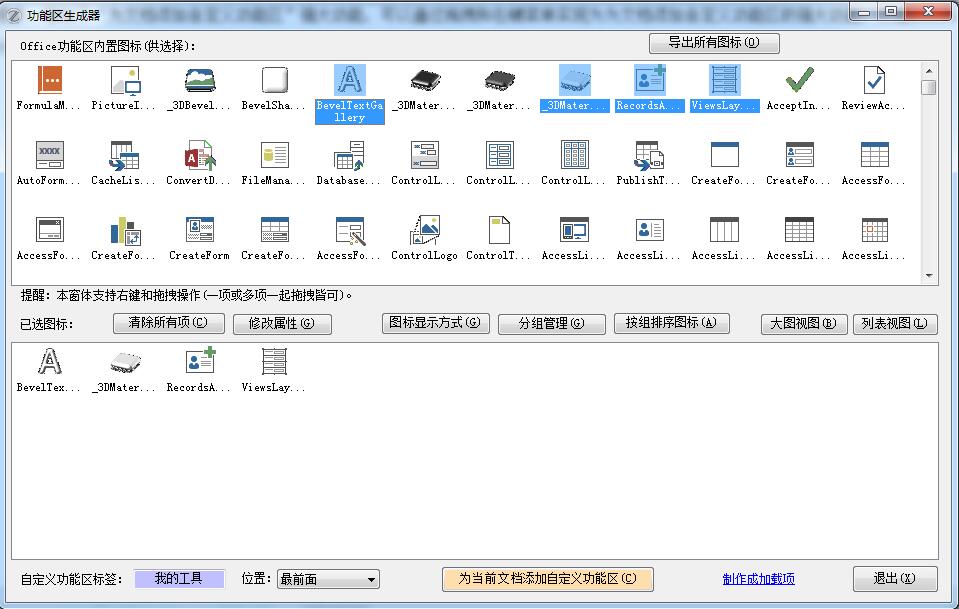Open the 位置 position dropdown
The image size is (959, 609).
click(328, 579)
